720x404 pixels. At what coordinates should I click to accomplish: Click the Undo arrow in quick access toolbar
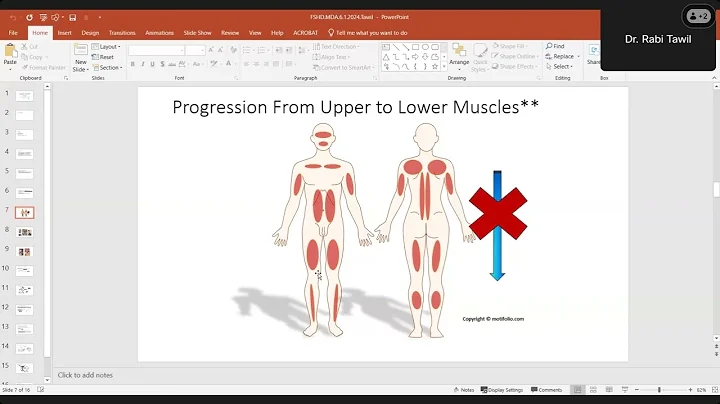pos(13,17)
